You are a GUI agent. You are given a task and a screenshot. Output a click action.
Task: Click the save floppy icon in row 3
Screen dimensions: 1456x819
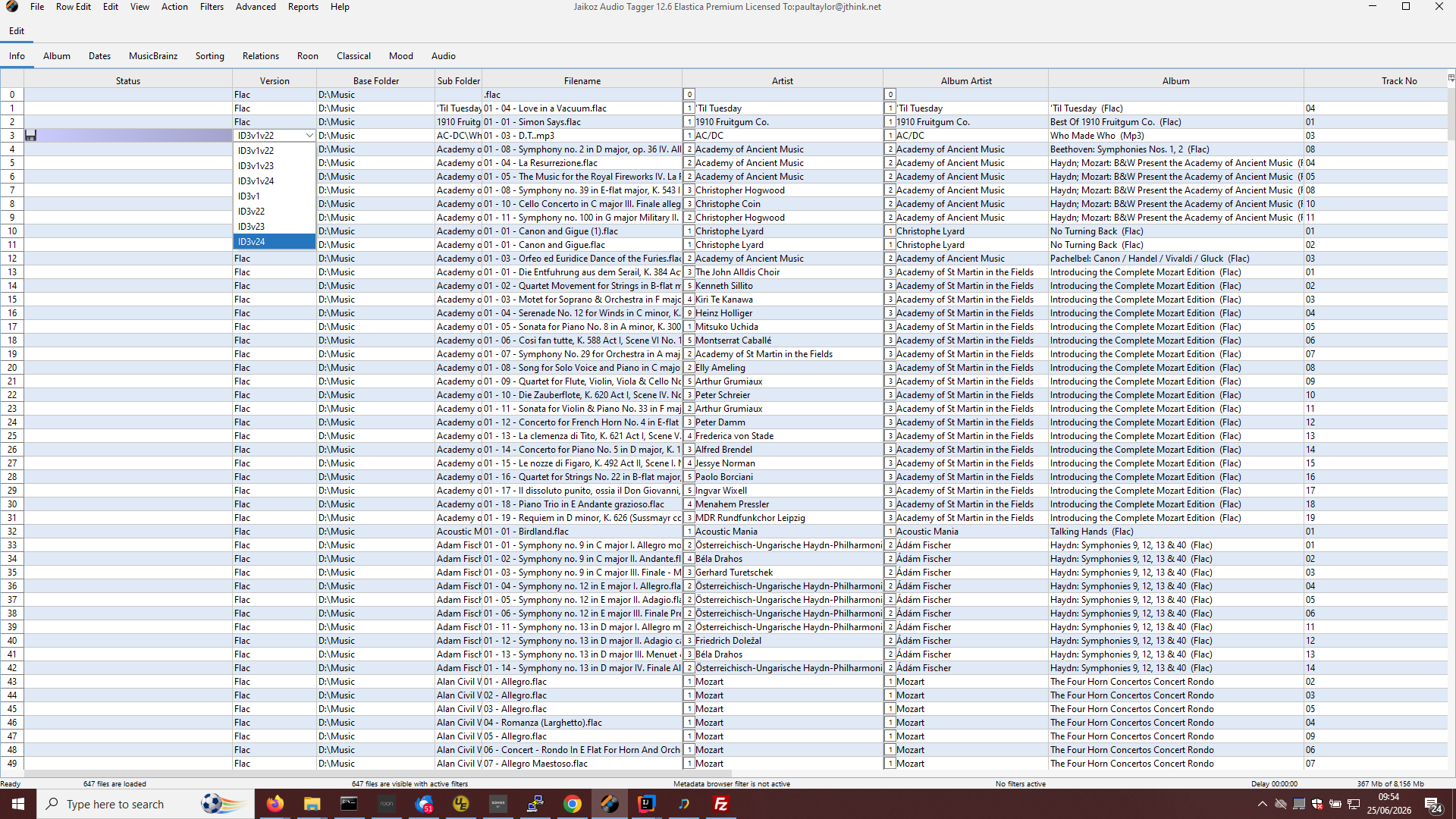31,135
